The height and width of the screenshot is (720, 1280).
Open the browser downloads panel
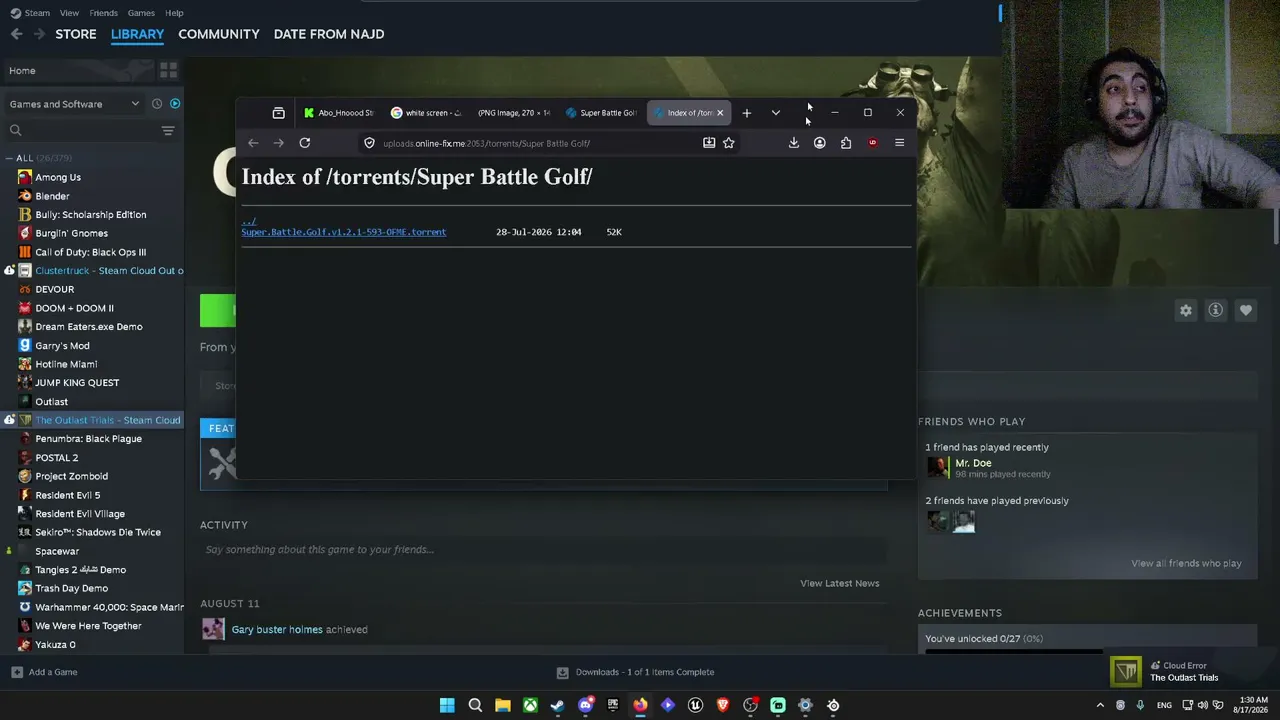point(794,143)
